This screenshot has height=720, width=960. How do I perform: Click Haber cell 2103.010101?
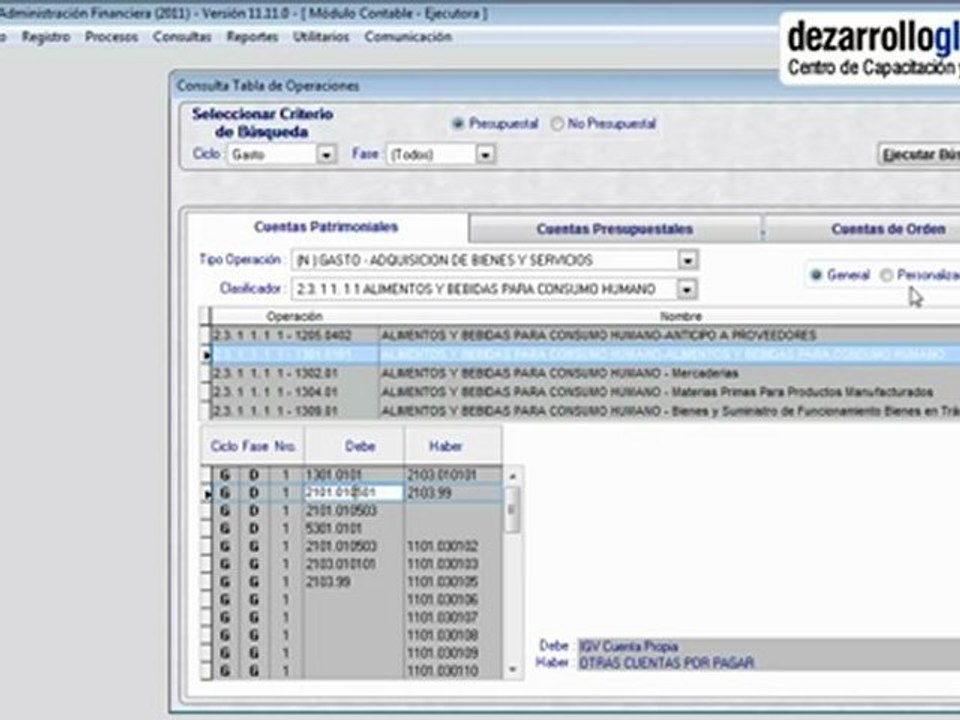coord(453,475)
